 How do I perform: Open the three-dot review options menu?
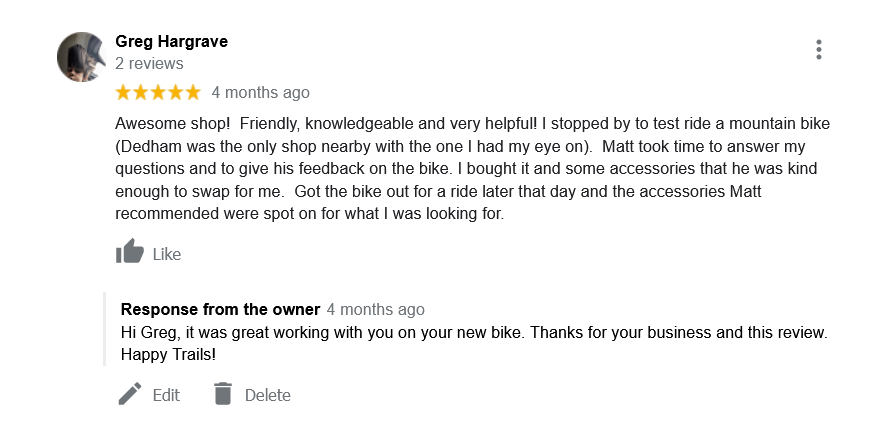pos(819,49)
